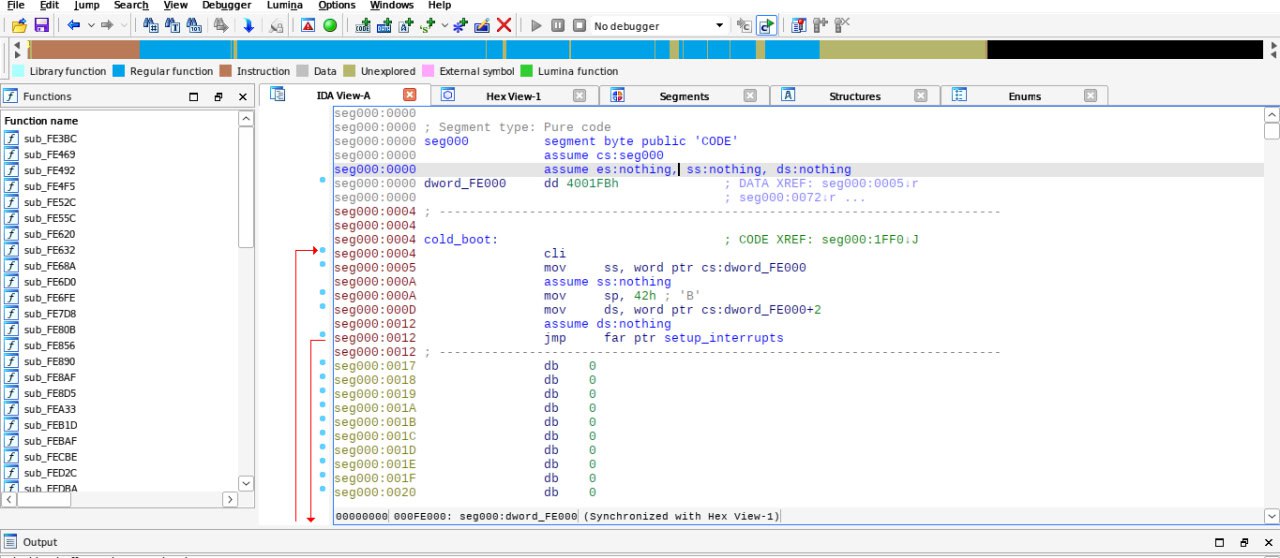Select sub_FE632 in the functions list
This screenshot has height=558, width=1280.
tap(49, 250)
